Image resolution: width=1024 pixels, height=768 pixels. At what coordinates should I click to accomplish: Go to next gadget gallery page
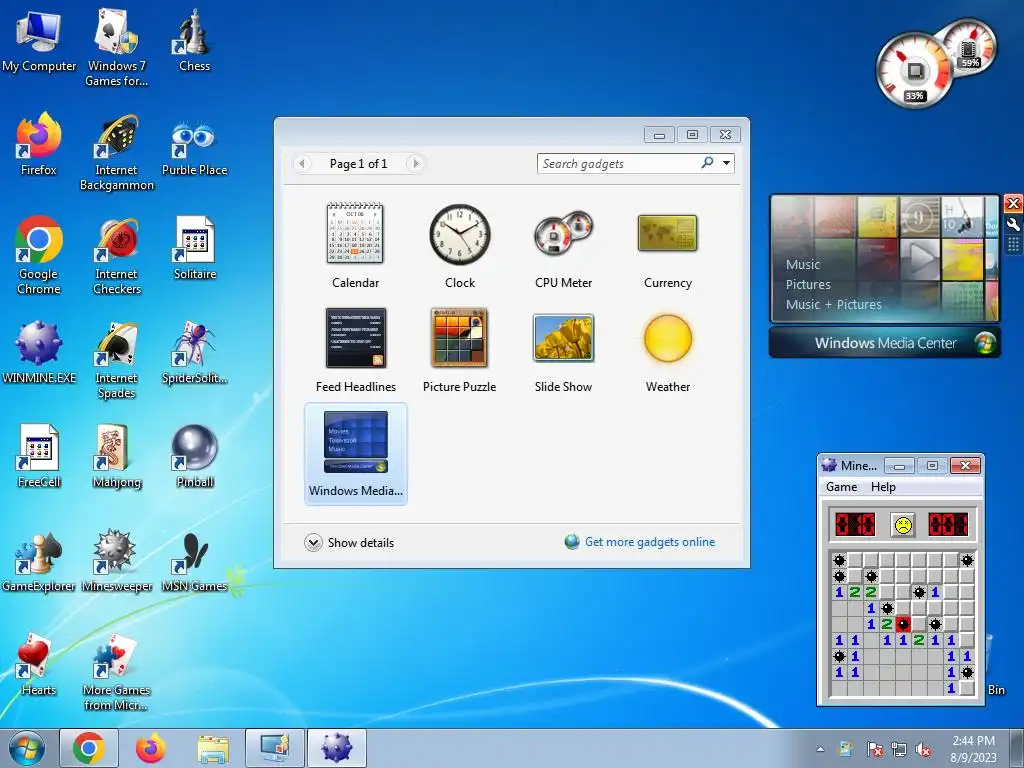[x=415, y=163]
